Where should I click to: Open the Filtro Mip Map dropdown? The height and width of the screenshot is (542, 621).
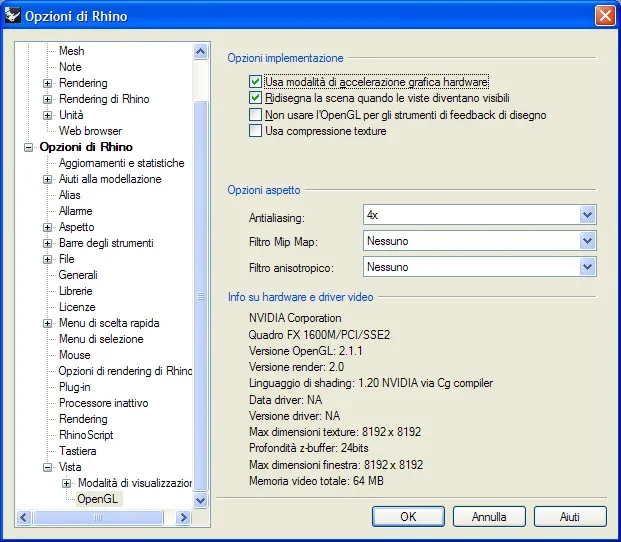click(587, 241)
